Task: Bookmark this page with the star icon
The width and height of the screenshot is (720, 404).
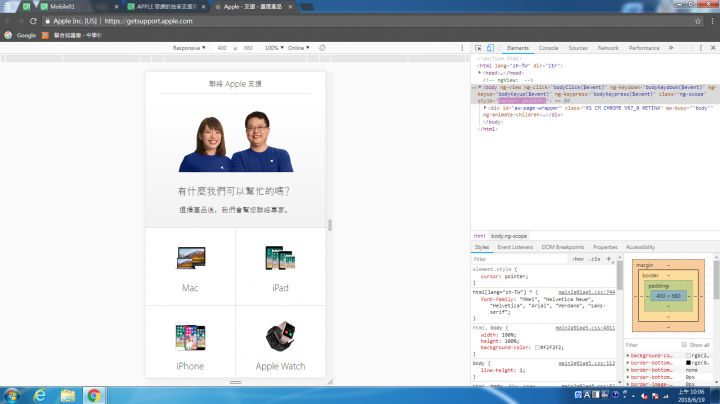Action: pos(698,21)
